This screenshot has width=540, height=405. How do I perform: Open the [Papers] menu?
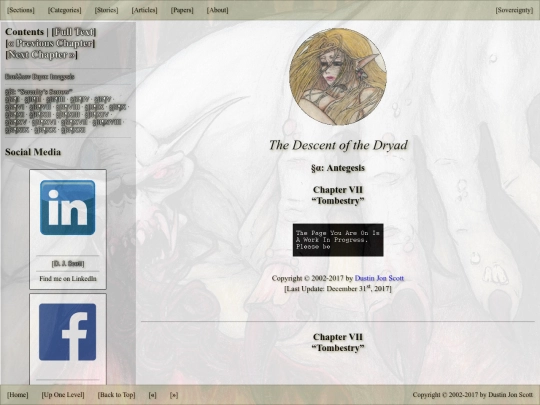click(x=182, y=10)
